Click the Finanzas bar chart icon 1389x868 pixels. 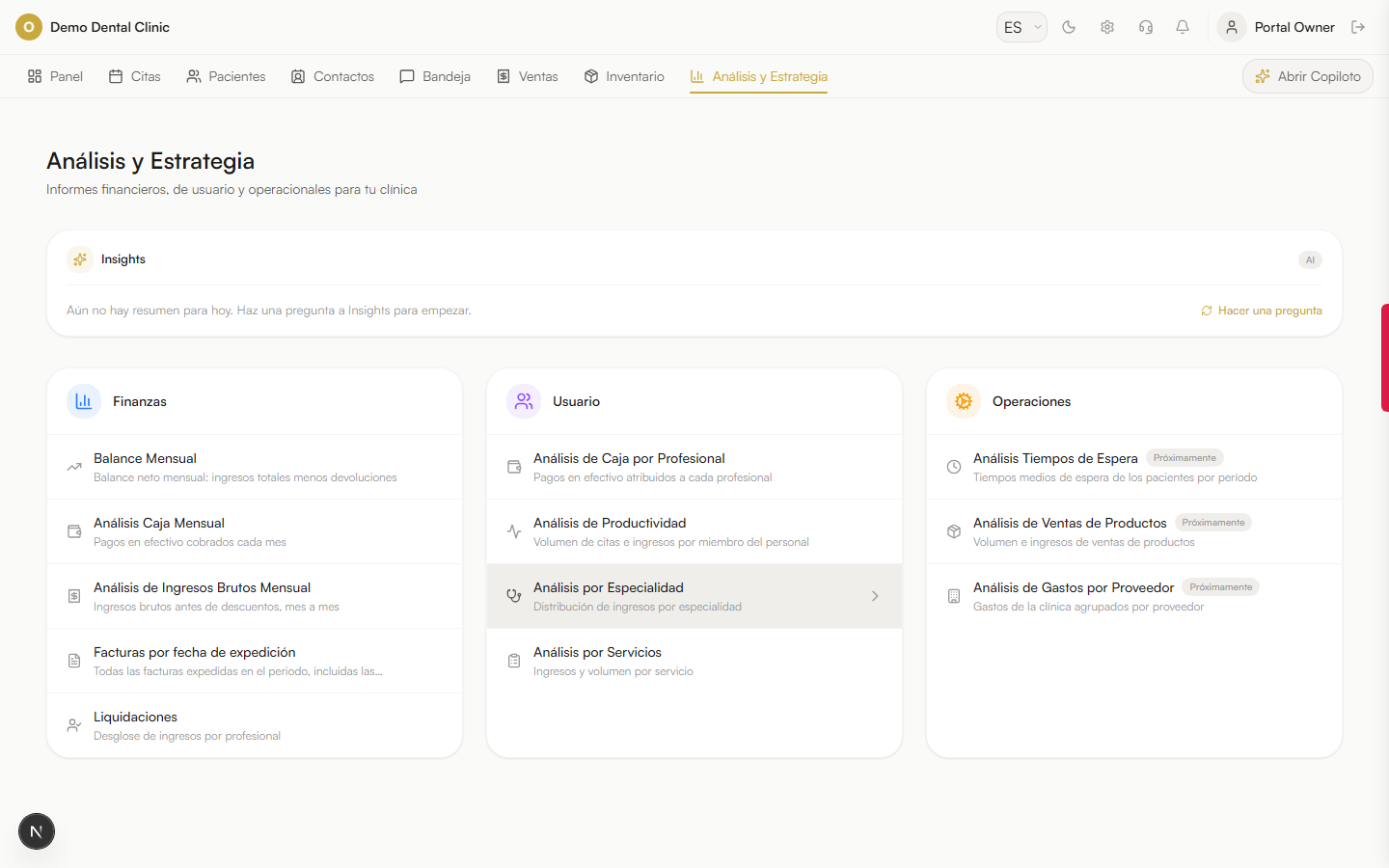coord(84,401)
